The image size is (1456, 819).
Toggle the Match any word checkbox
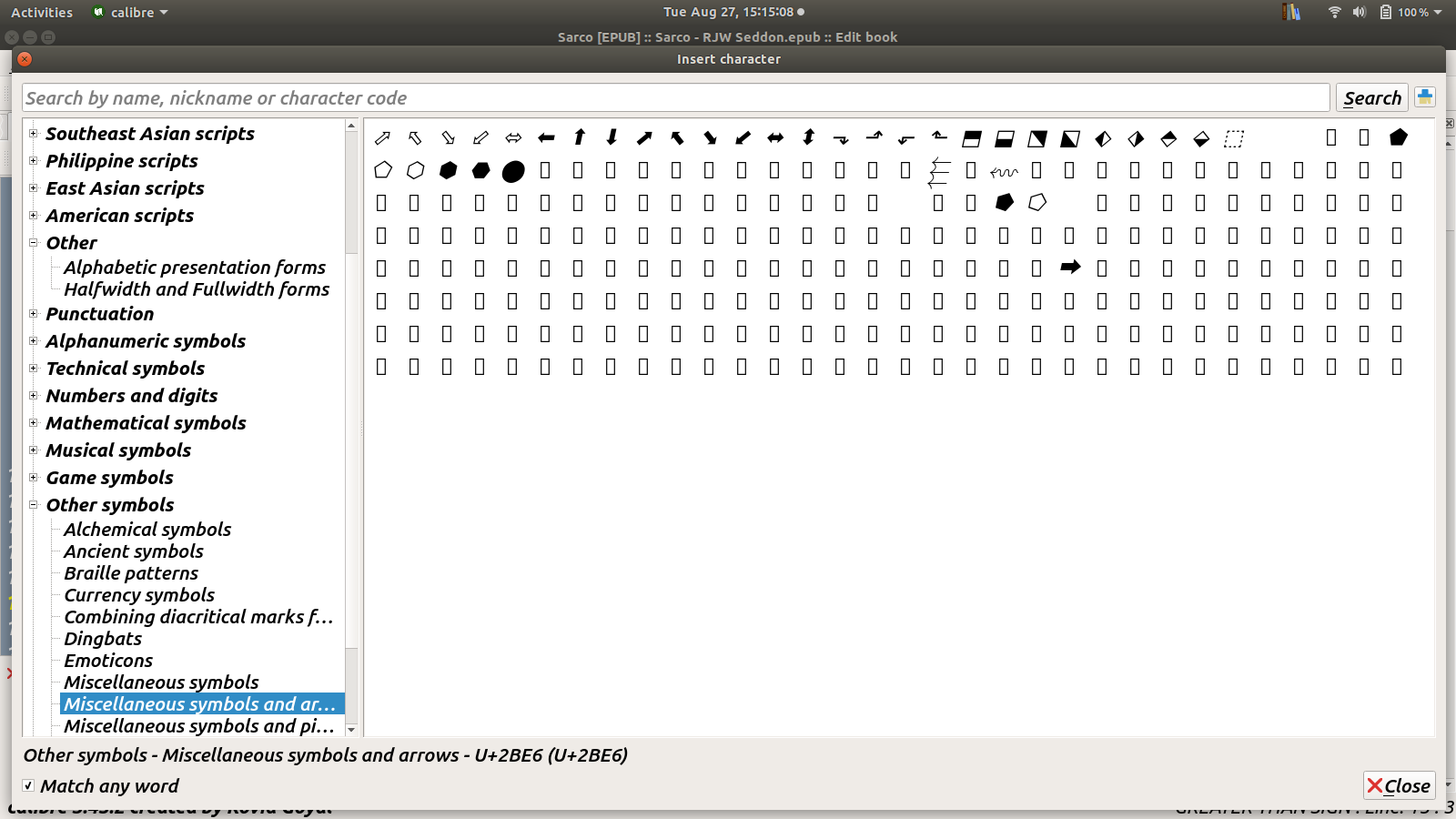(29, 785)
